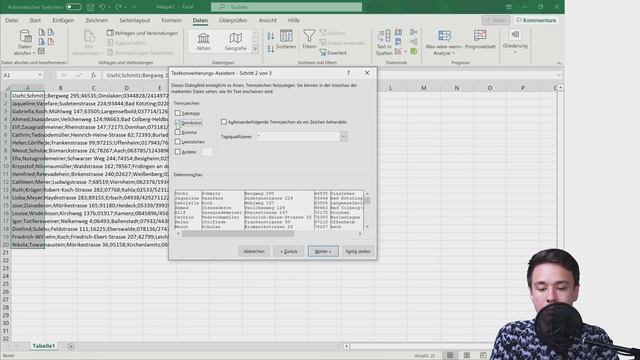Sort ascending with the A-Z icon

point(271,36)
